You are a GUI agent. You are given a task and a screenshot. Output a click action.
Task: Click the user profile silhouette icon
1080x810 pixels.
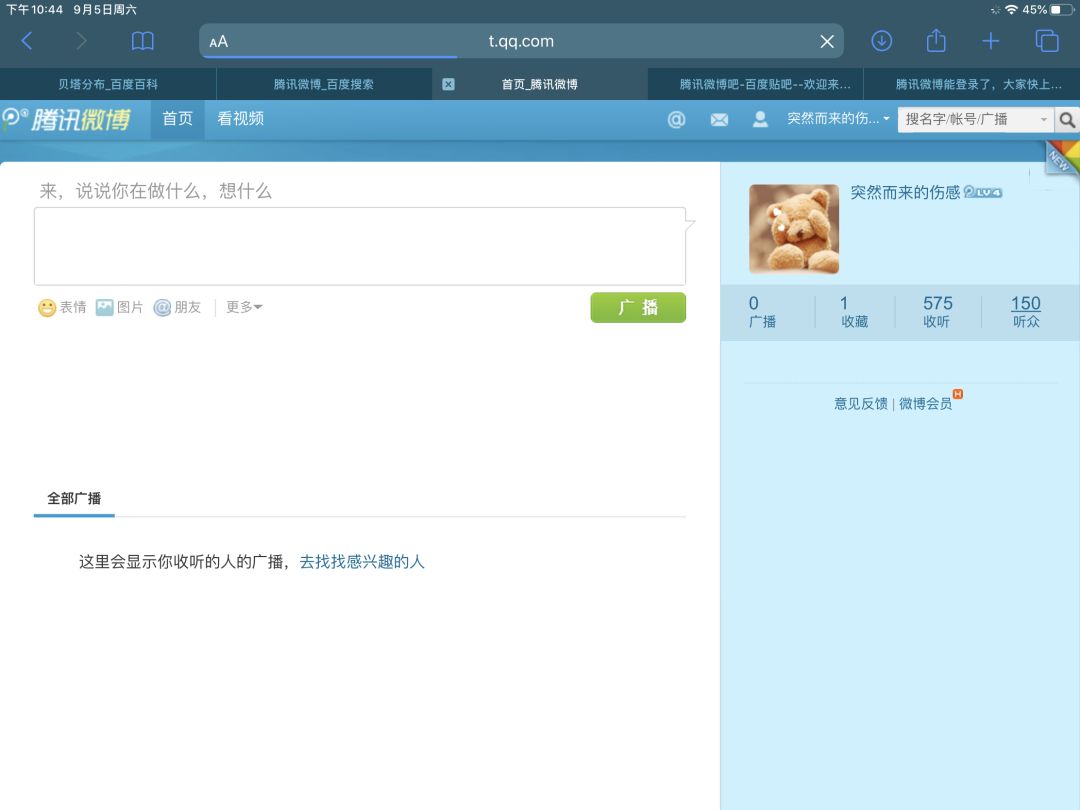pos(760,119)
